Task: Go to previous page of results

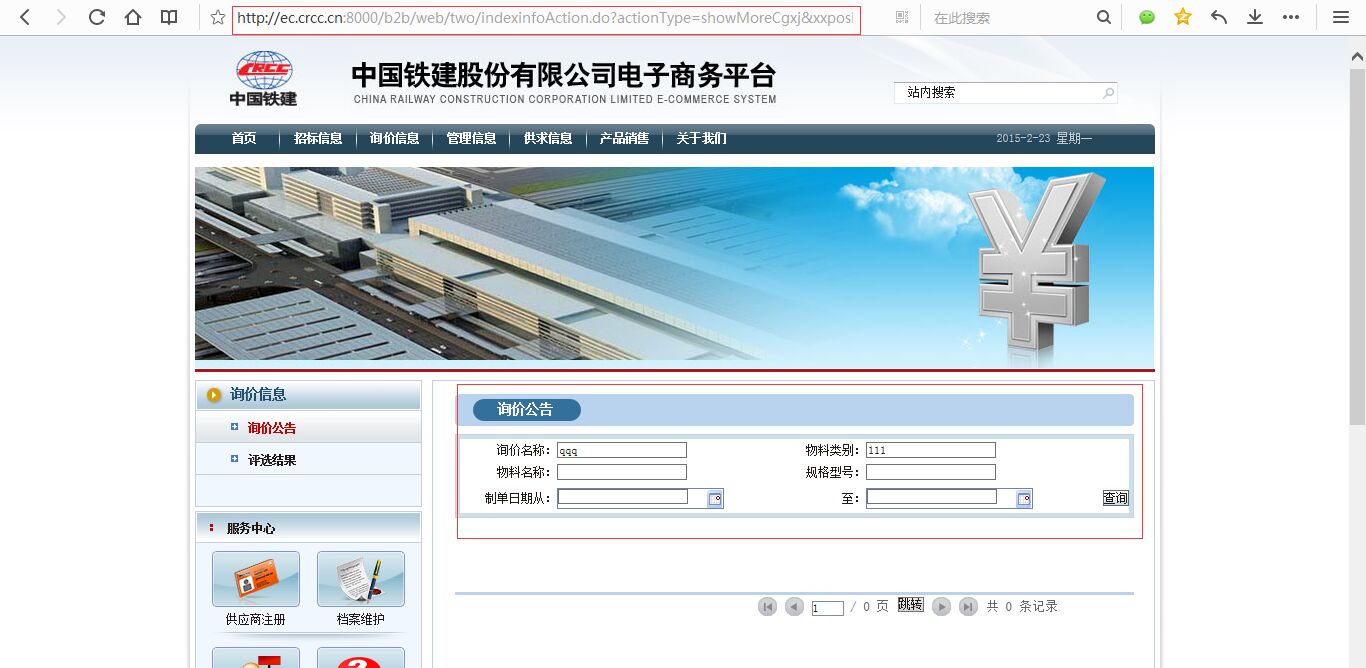Action: tap(794, 606)
